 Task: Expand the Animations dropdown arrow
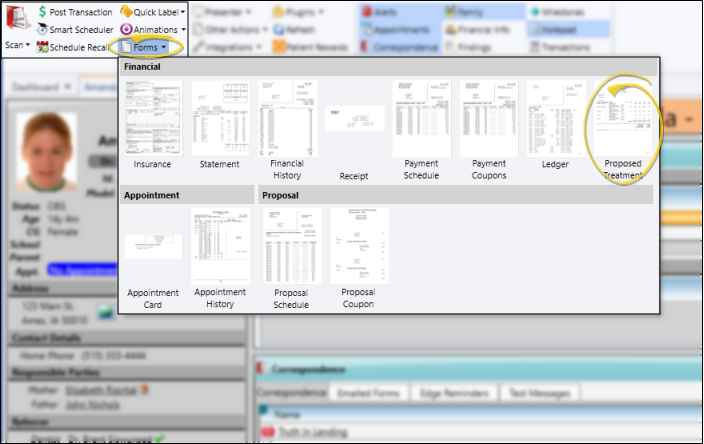[184, 29]
